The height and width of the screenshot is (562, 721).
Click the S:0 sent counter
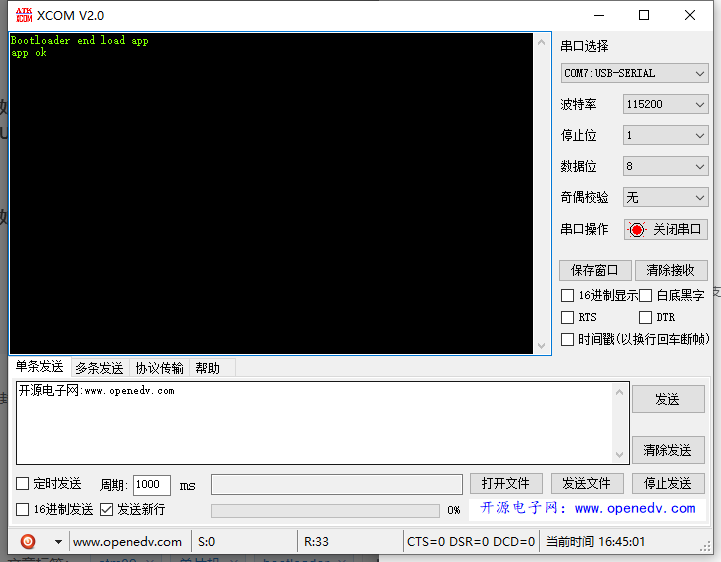coord(206,542)
